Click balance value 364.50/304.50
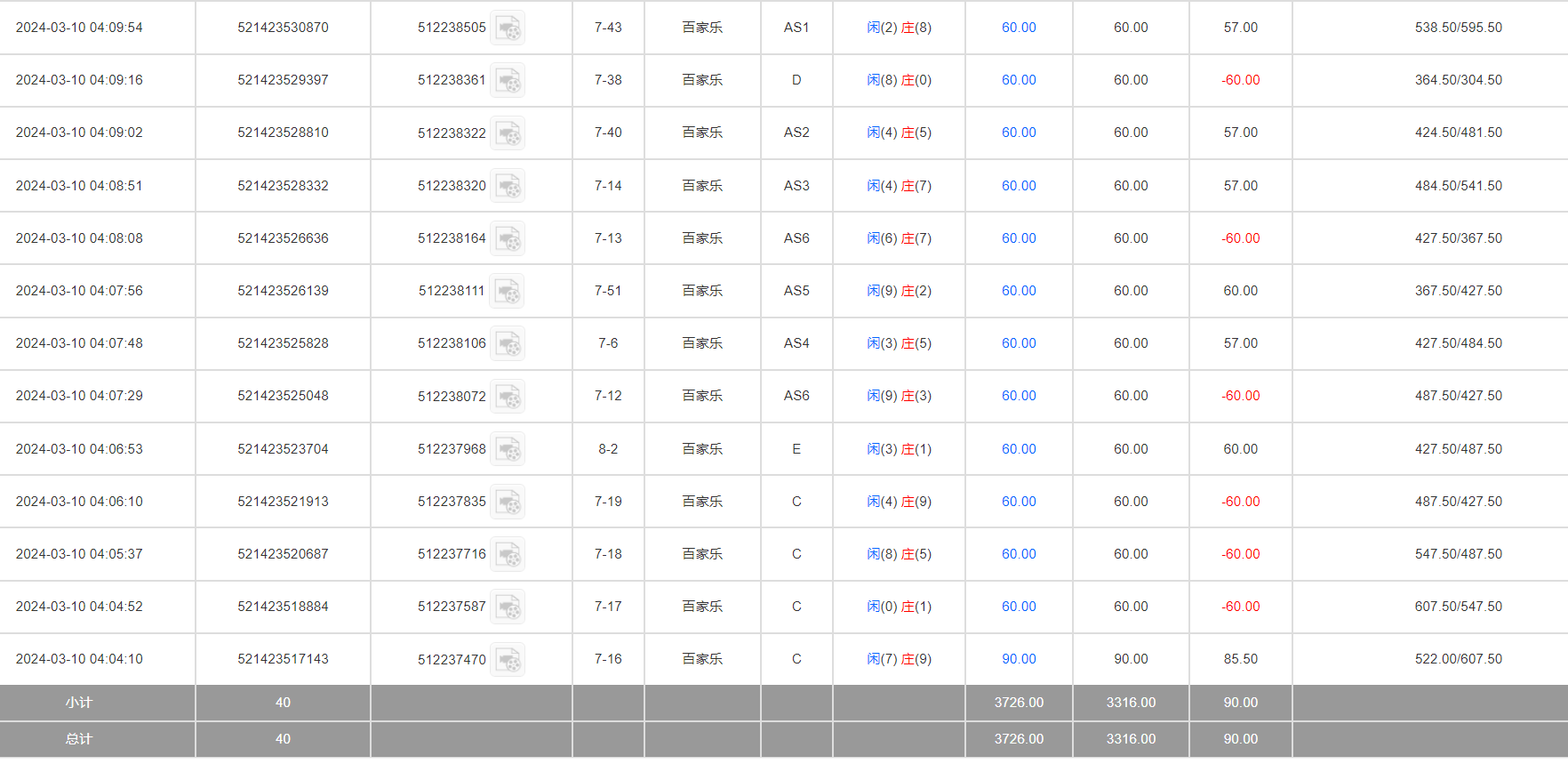The width and height of the screenshot is (1568, 764). pos(1458,80)
